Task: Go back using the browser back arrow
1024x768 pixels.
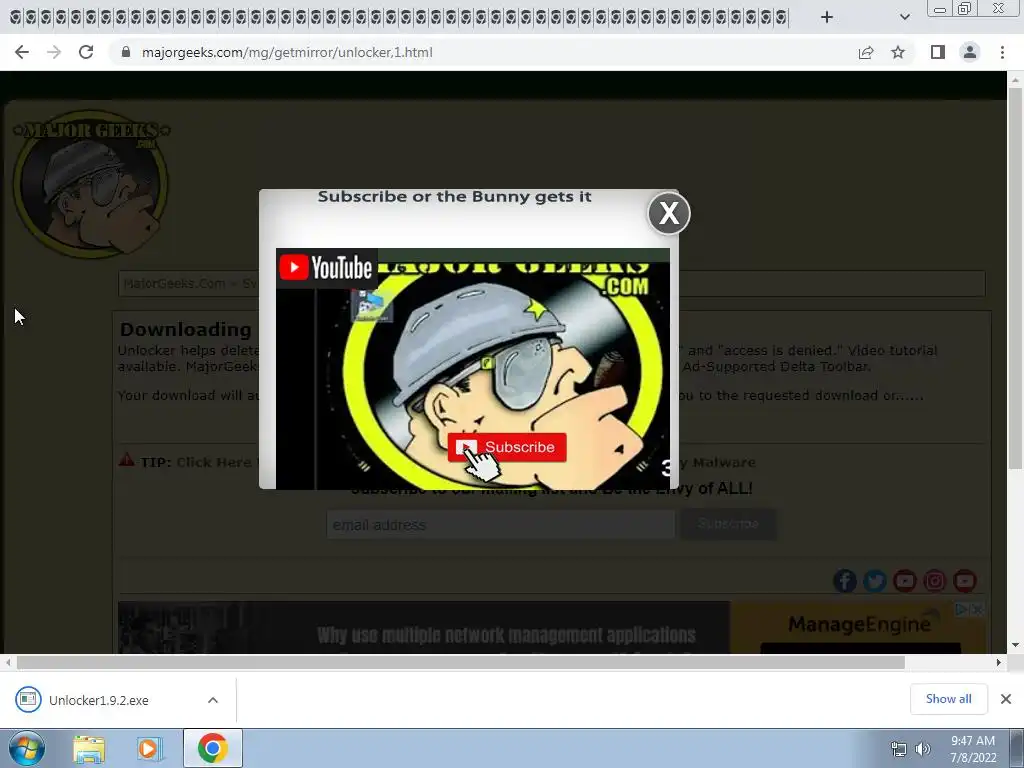Action: (22, 52)
